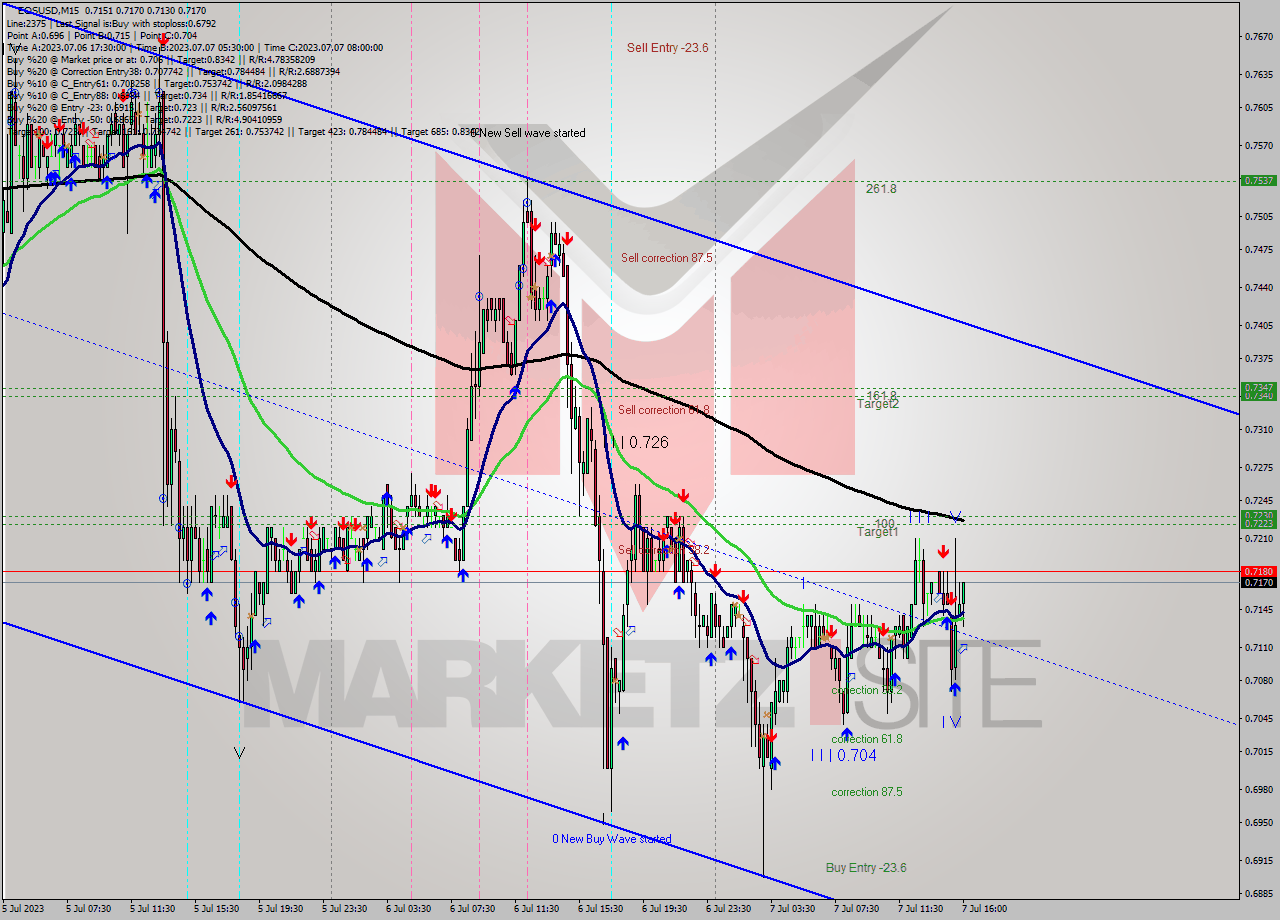
Task: Select the '261.8' fibonacci level label
Action: coord(881,188)
